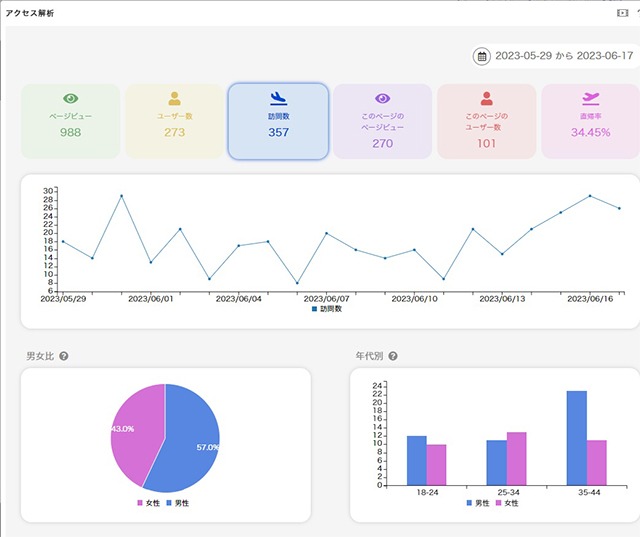
Task: Open the date range 2023-05-29 から 2023-06-17 picker
Action: 563,56
